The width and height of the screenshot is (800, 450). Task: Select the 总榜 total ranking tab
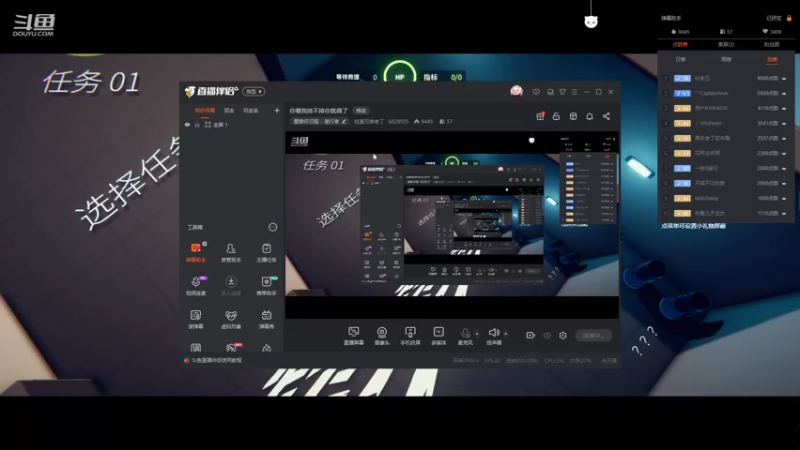pyautogui.click(x=772, y=60)
